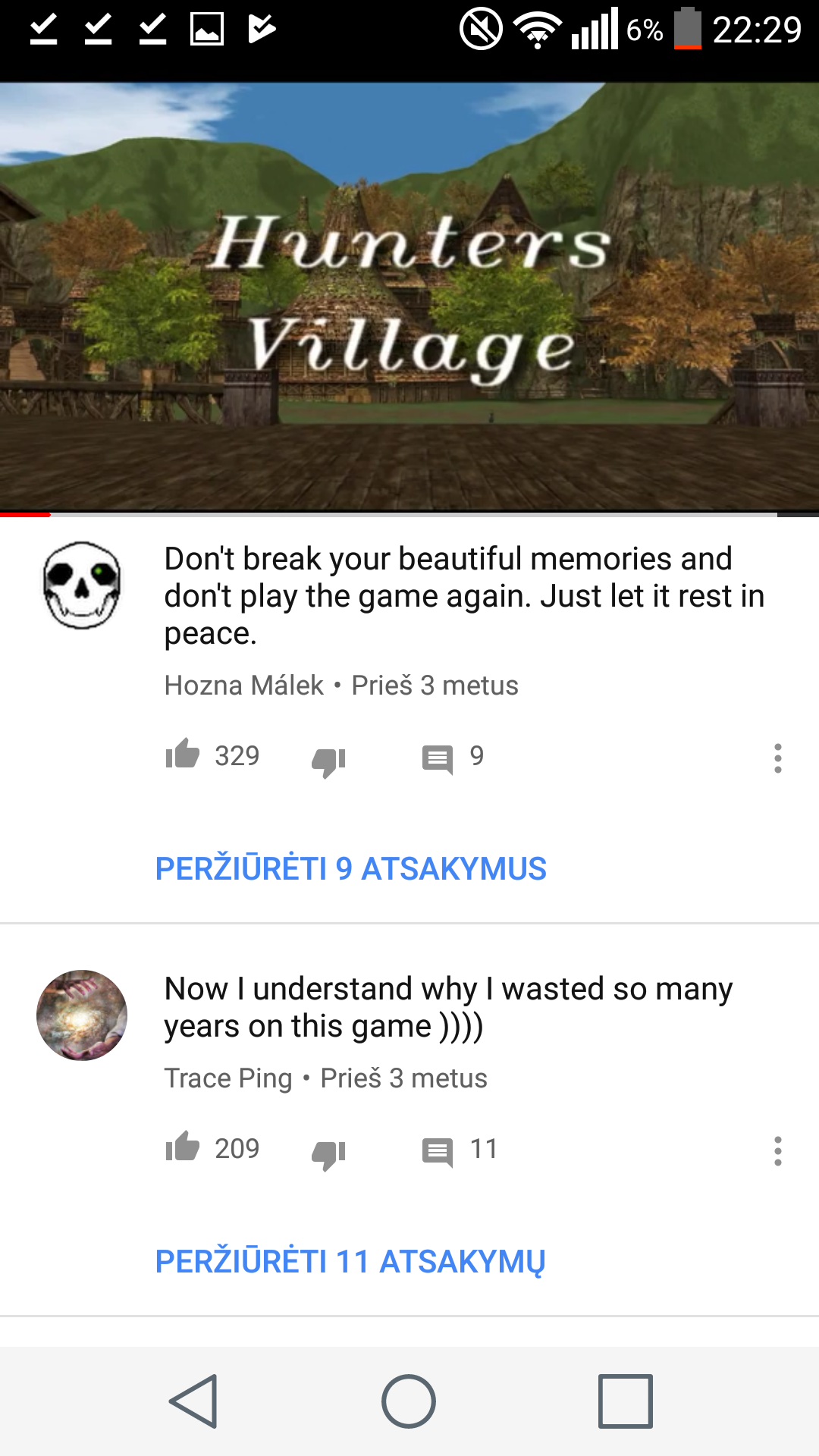This screenshot has width=819, height=1456.
Task: Like Trace Ping's comment with thumbs up
Action: pos(183,1147)
